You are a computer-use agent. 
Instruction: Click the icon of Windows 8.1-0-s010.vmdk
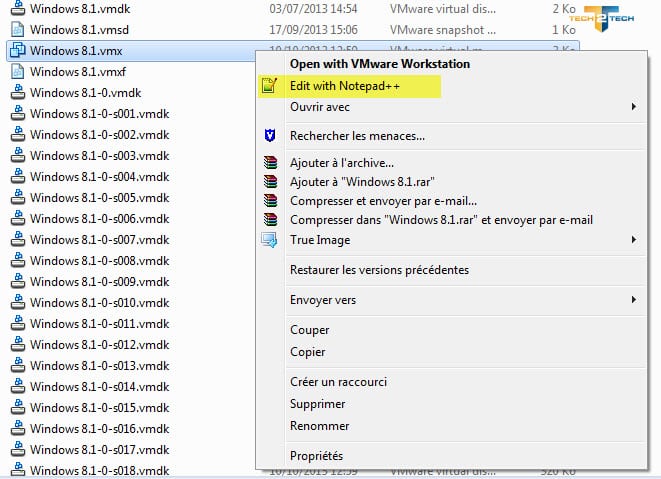pyautogui.click(x=17, y=302)
